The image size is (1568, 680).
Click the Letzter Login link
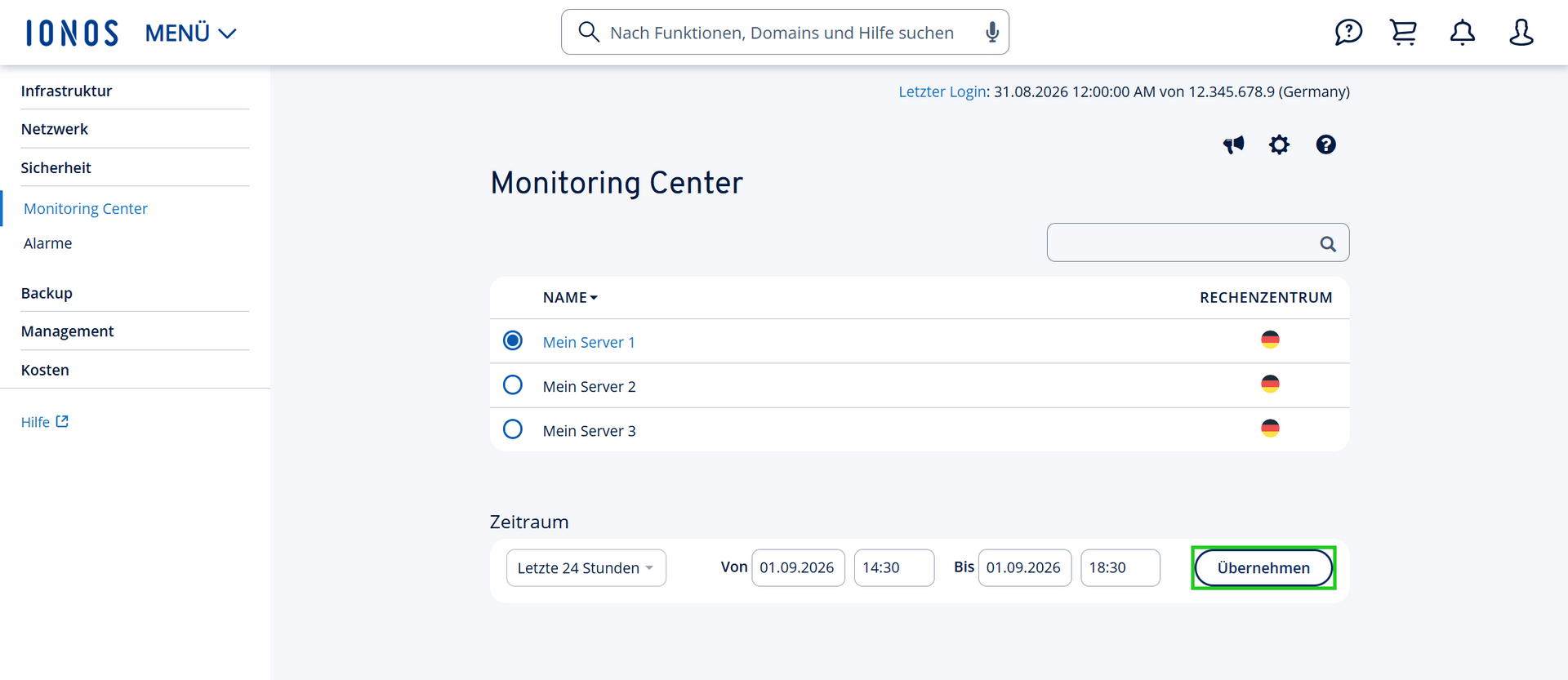942,91
